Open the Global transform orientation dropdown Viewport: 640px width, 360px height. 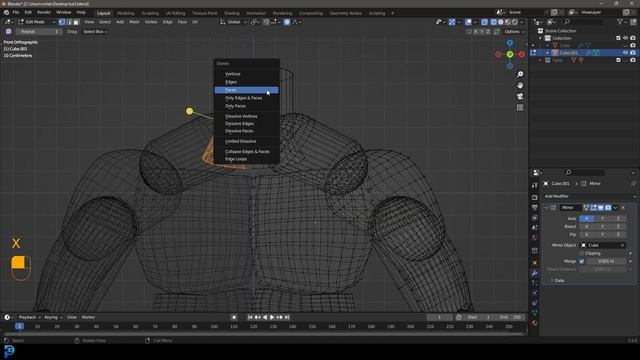[233, 22]
